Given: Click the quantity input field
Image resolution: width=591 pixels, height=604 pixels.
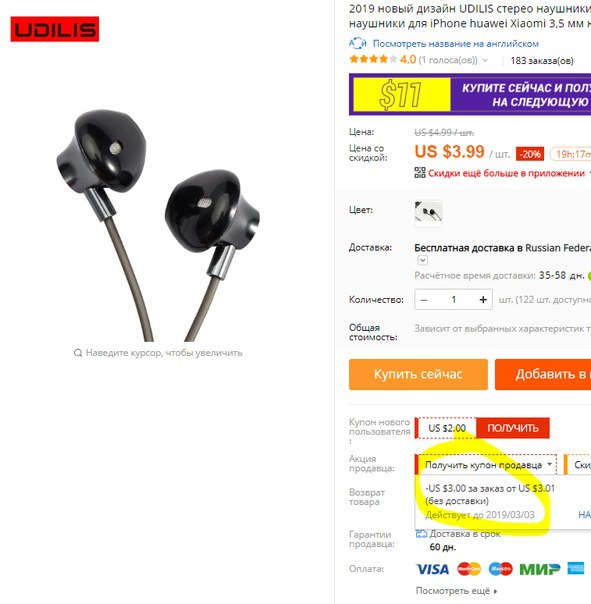Looking at the screenshot, I should coord(453,300).
